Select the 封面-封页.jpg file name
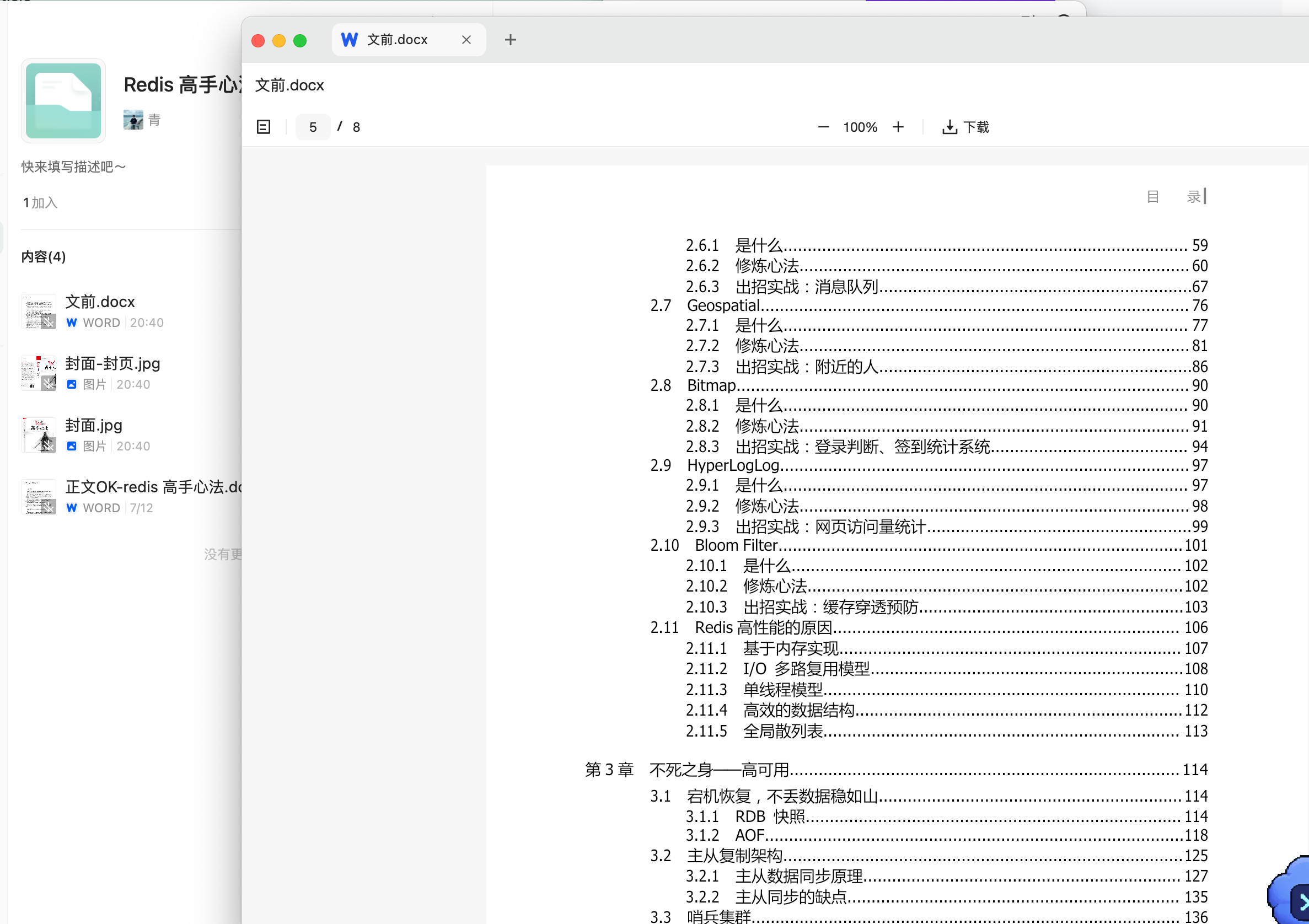The height and width of the screenshot is (924, 1309). (x=113, y=363)
